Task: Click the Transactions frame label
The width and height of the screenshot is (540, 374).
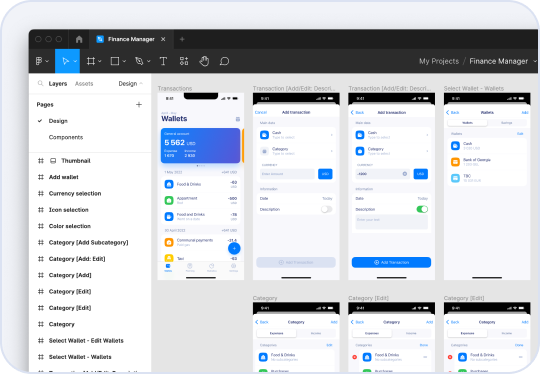Action: pos(175,89)
